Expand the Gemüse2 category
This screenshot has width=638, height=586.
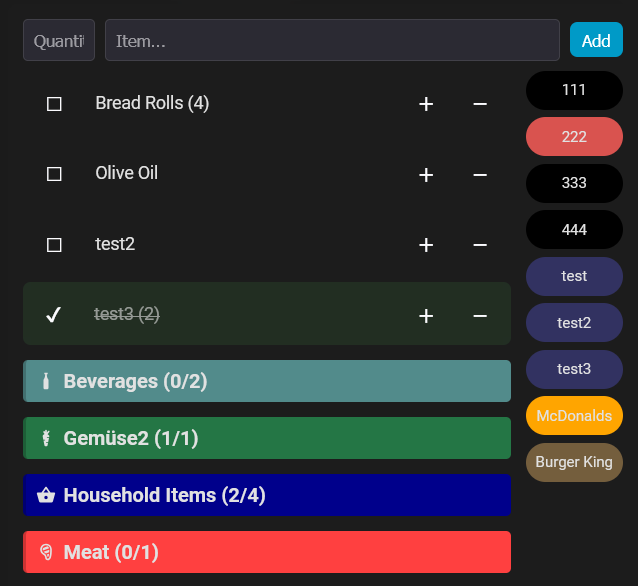267,438
